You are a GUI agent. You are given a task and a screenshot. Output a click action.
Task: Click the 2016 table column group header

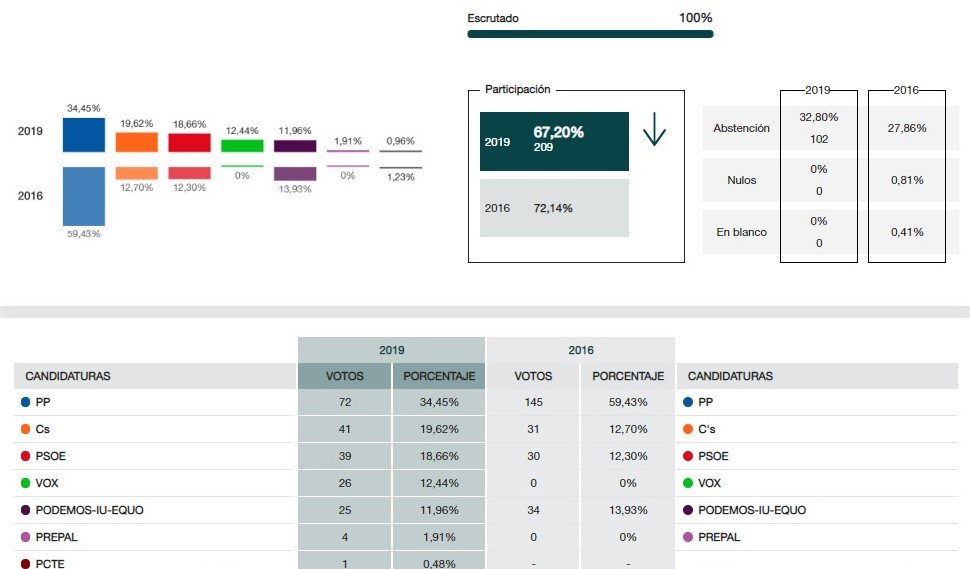coord(581,350)
